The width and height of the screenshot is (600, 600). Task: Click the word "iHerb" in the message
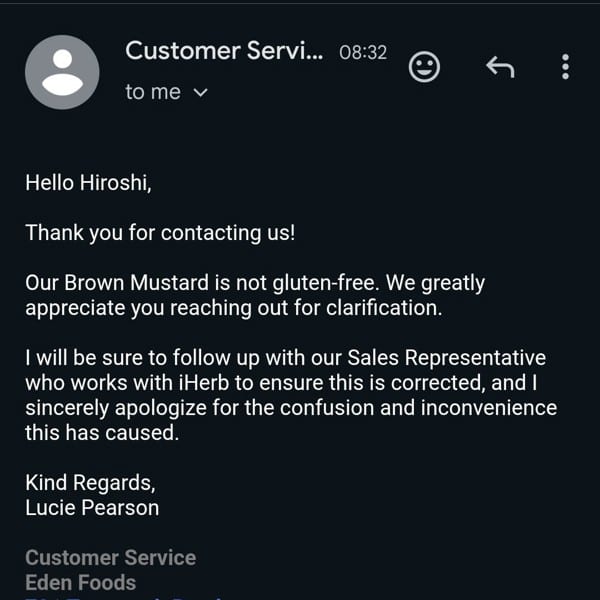click(204, 383)
